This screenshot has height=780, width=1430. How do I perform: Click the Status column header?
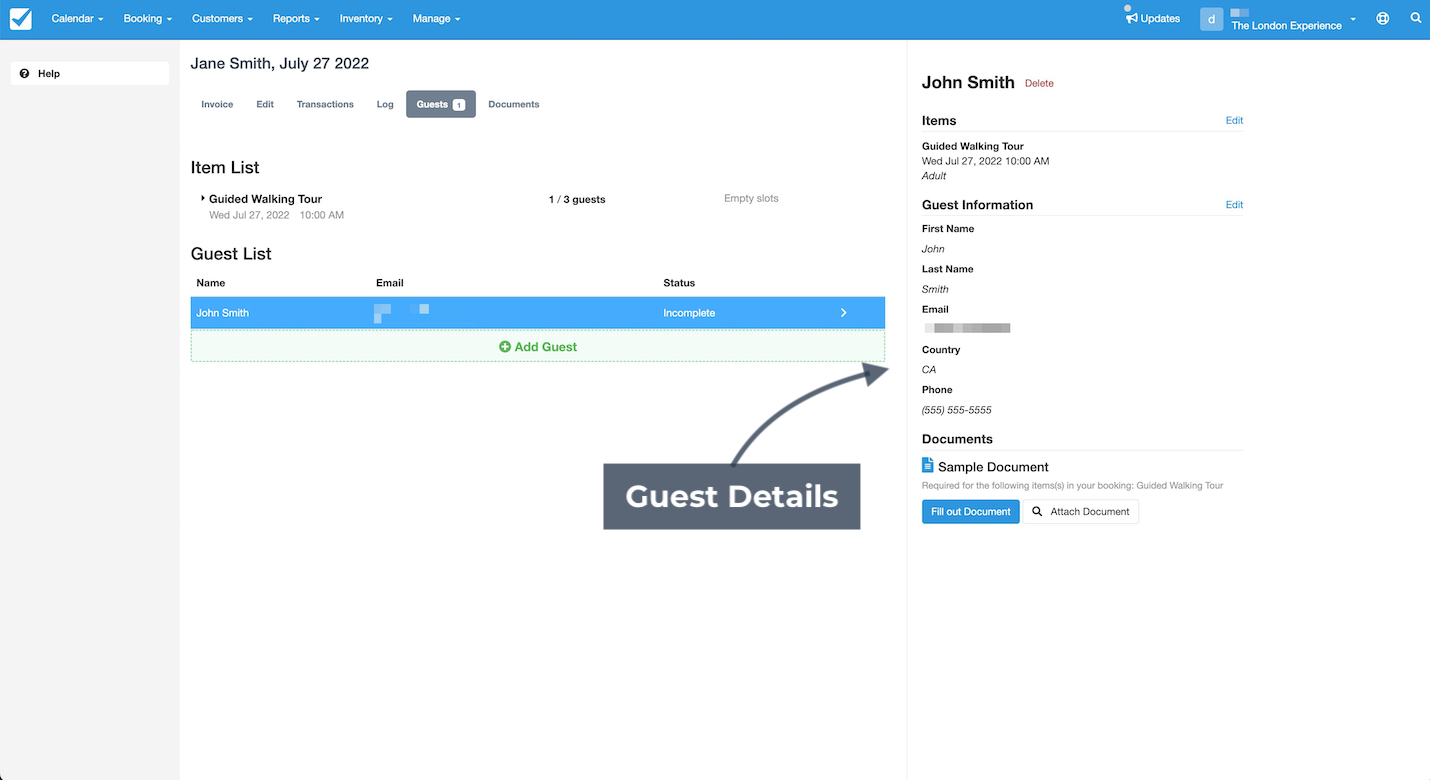coord(679,283)
